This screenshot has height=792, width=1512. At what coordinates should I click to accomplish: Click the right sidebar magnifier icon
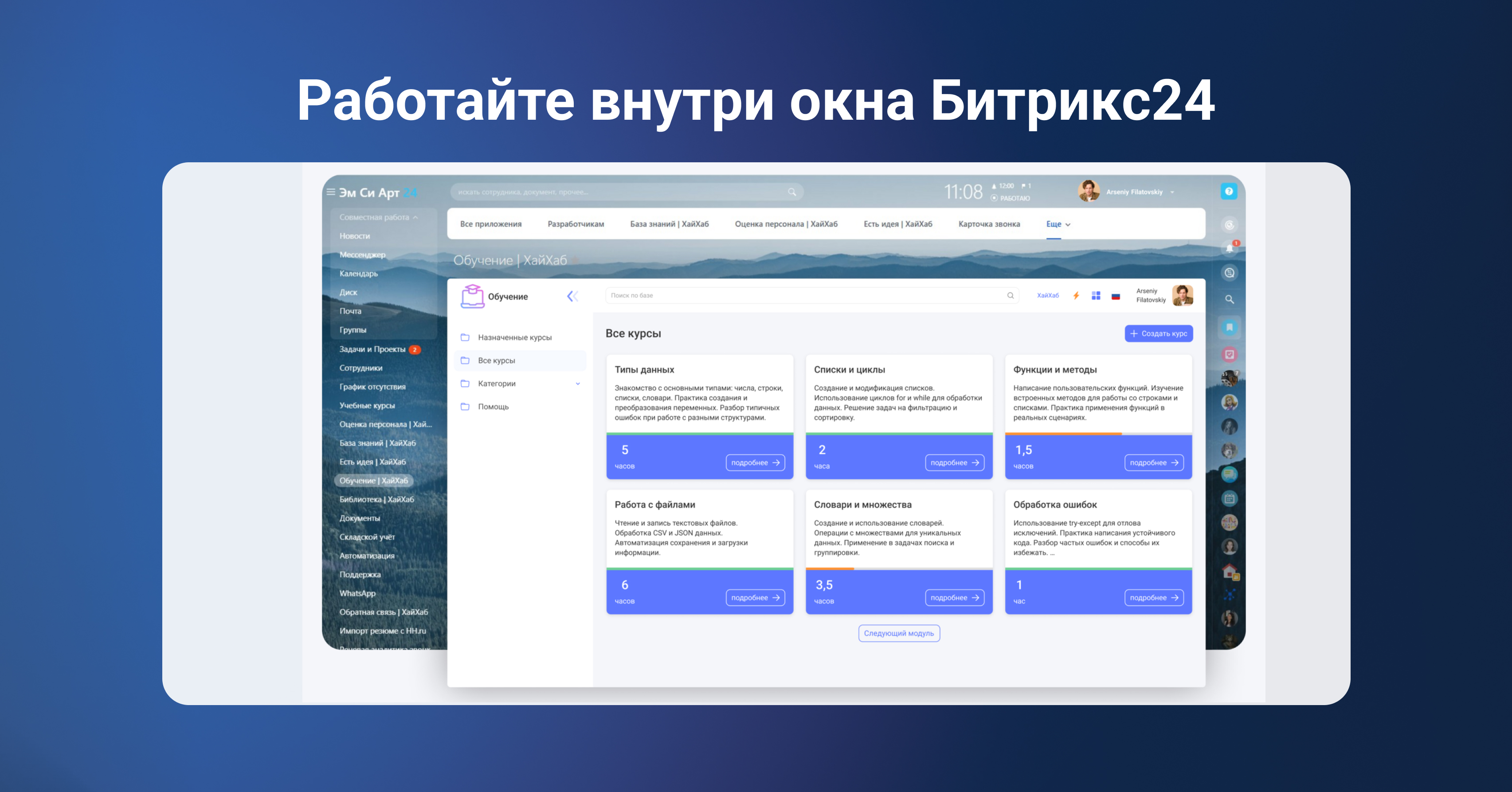[1229, 299]
